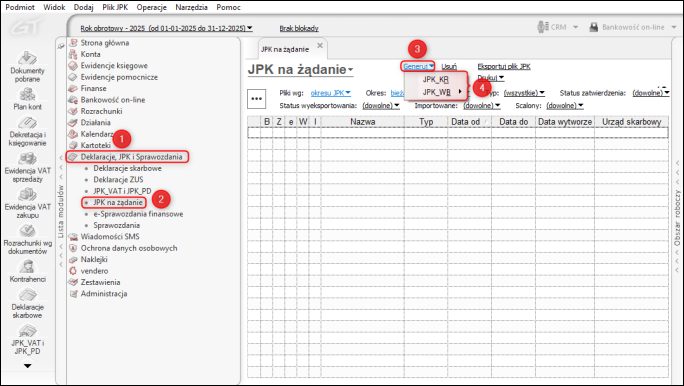The height and width of the screenshot is (386, 684).
Task: Click the vendero module icon
Action: [73, 271]
